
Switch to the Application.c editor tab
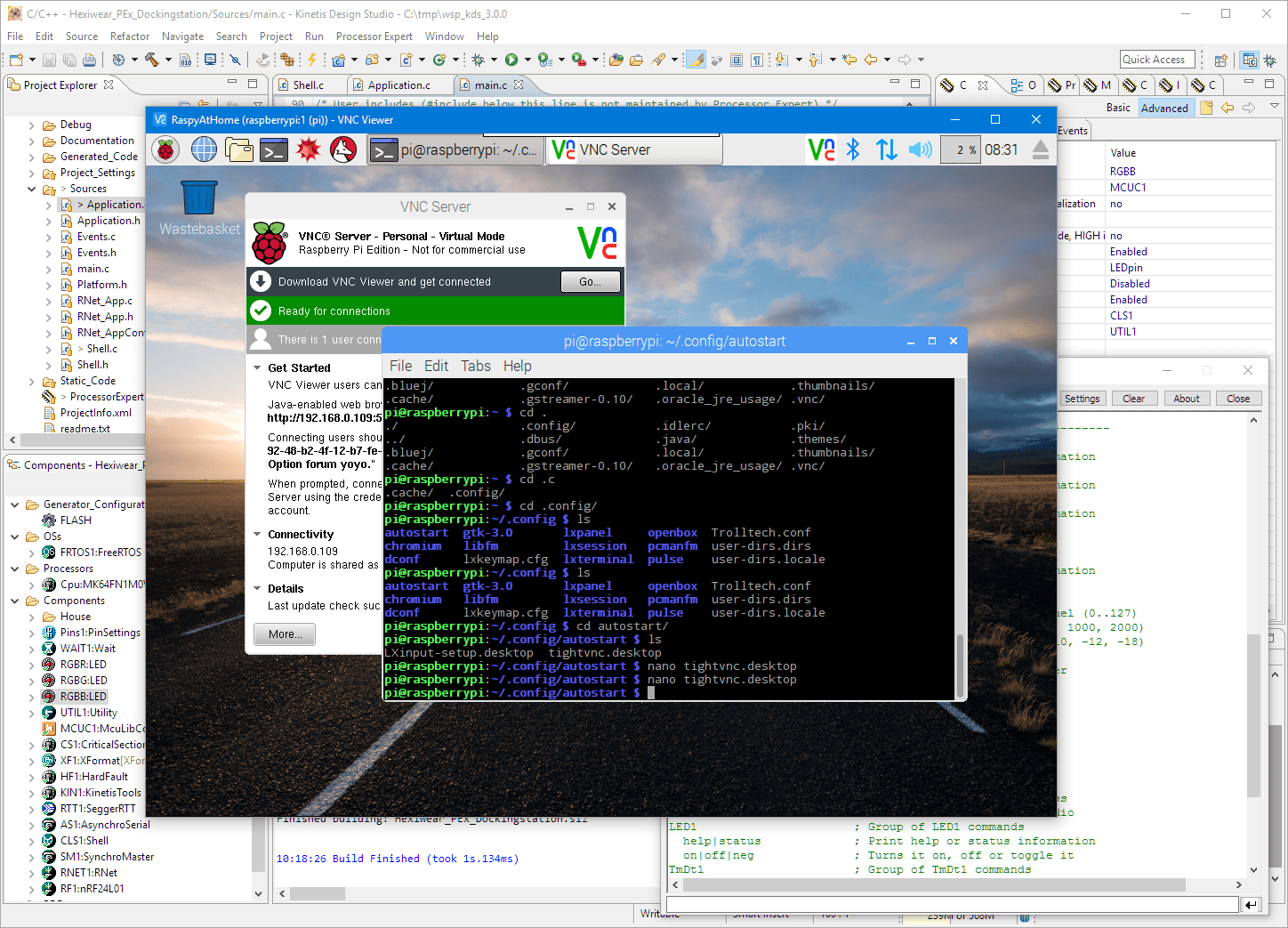(x=398, y=85)
